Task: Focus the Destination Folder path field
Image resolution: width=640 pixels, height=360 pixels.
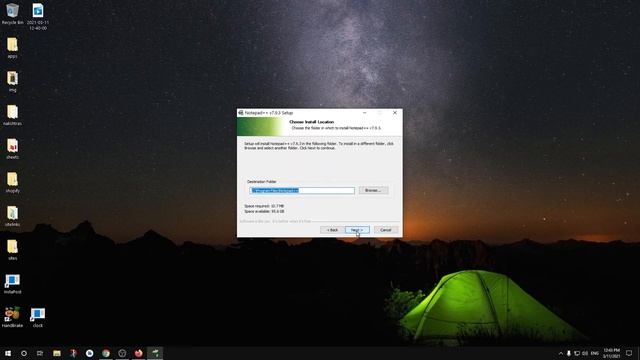Action: coord(302,190)
